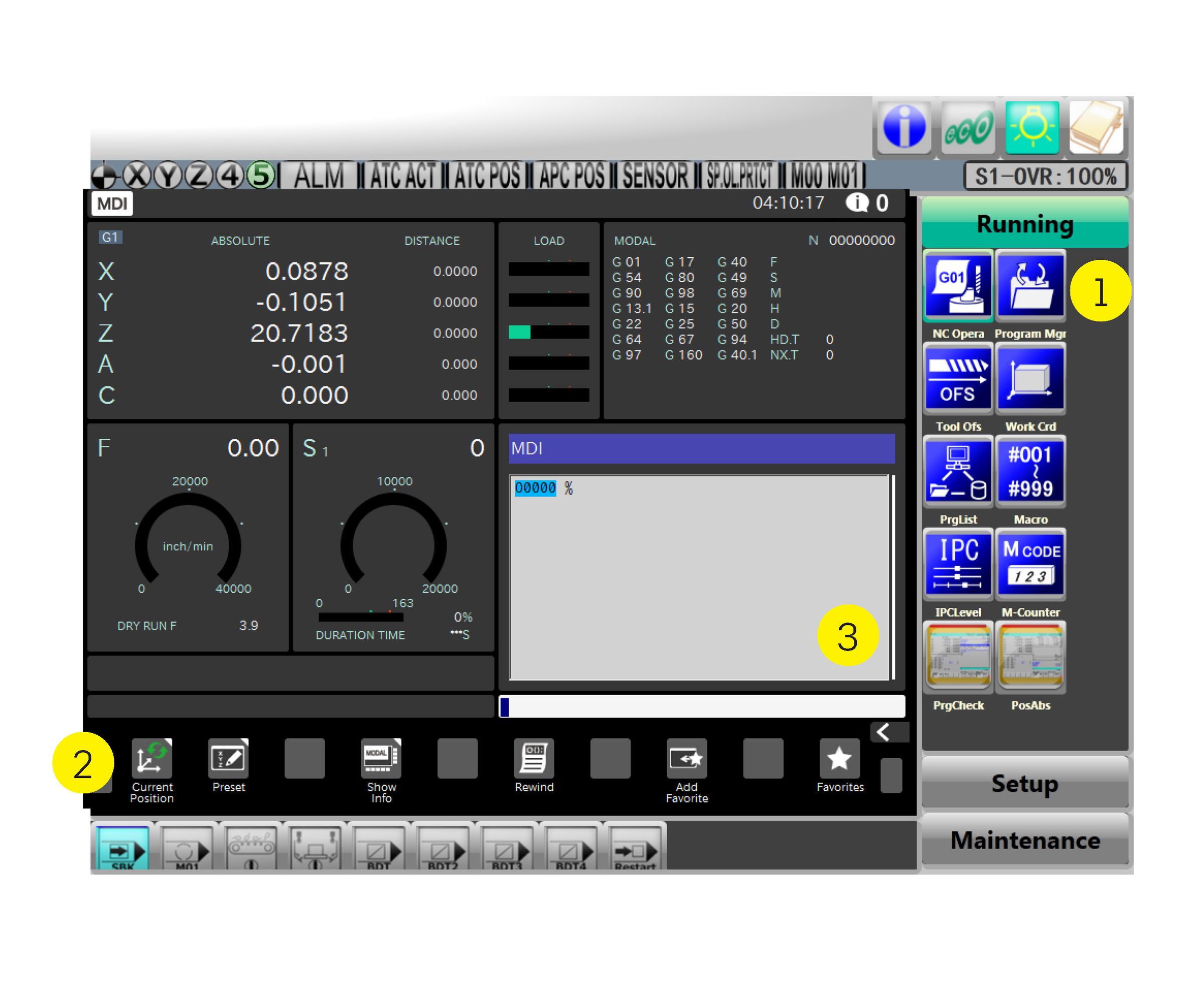Screen dimensions: 1204x1003
Task: Open Program Mgr folder icon
Action: 1030,285
